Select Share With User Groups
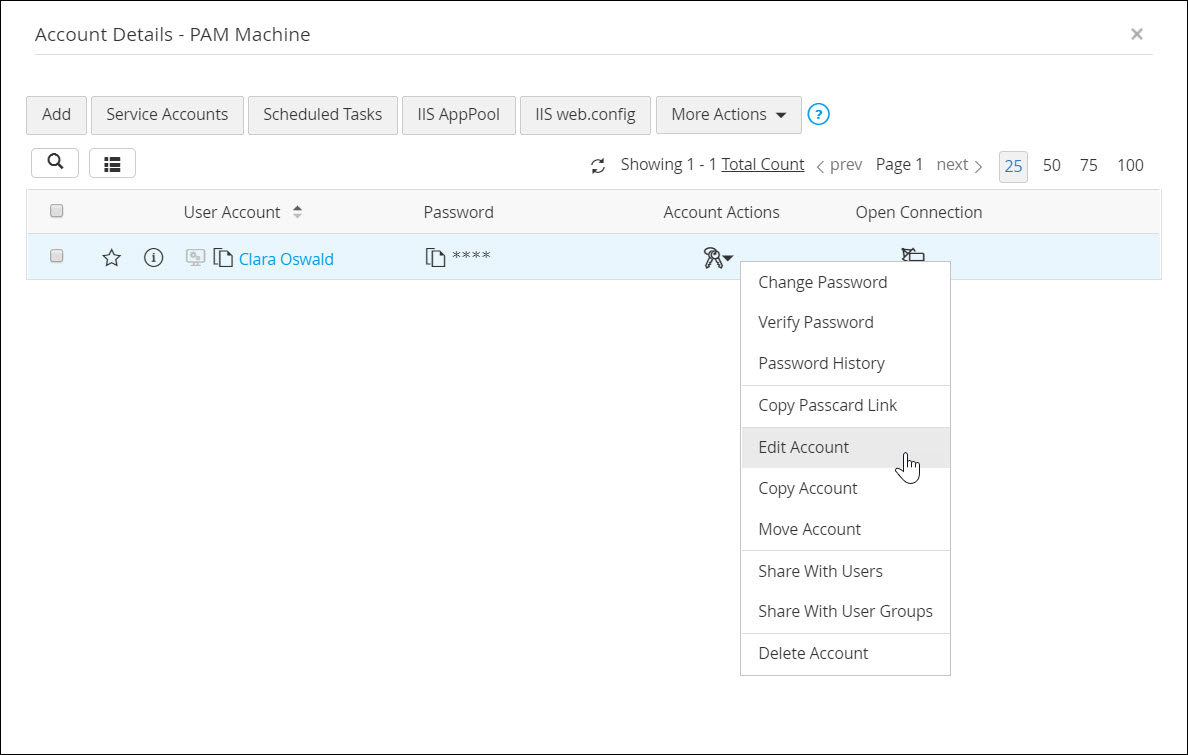This screenshot has width=1188, height=755. (845, 611)
